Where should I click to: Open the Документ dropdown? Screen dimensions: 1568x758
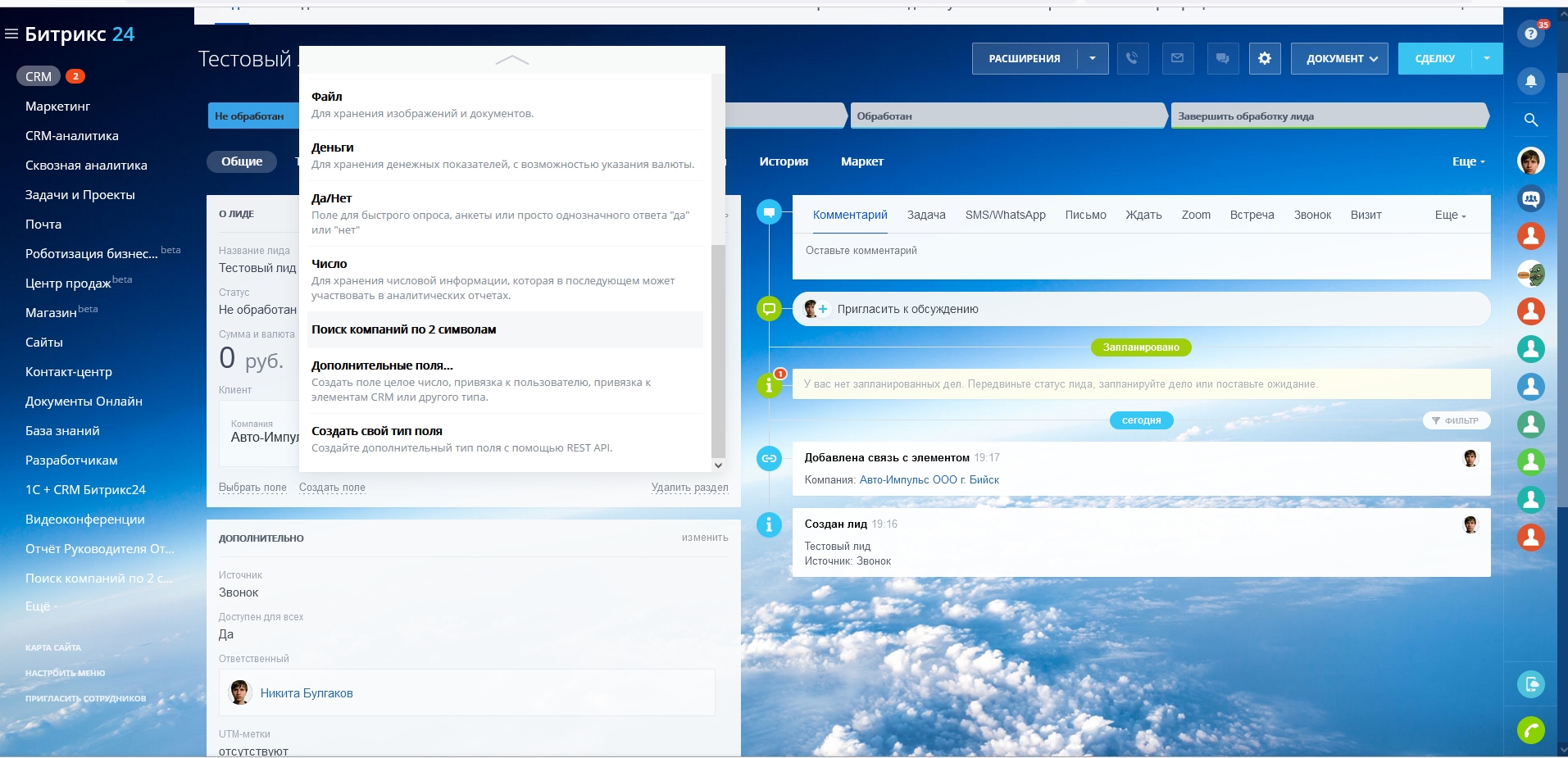1342,58
